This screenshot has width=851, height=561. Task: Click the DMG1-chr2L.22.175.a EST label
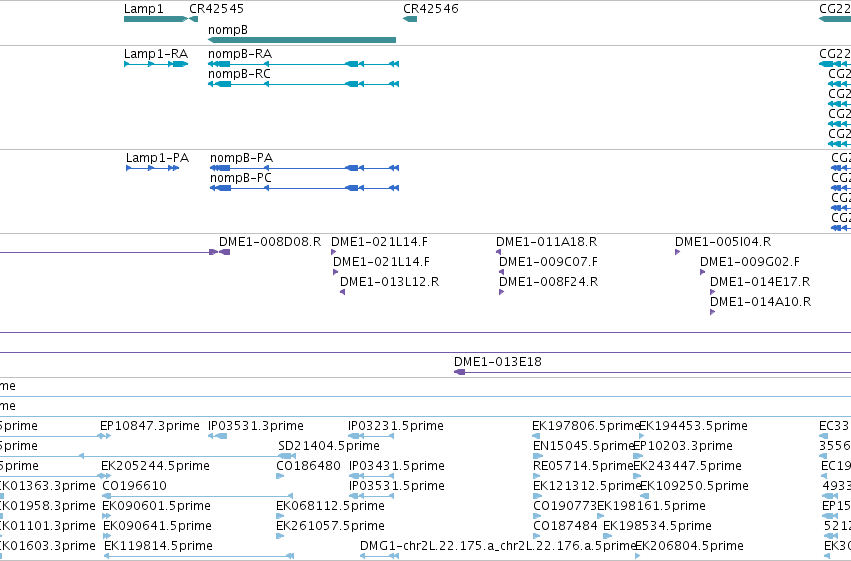pyautogui.click(x=497, y=546)
